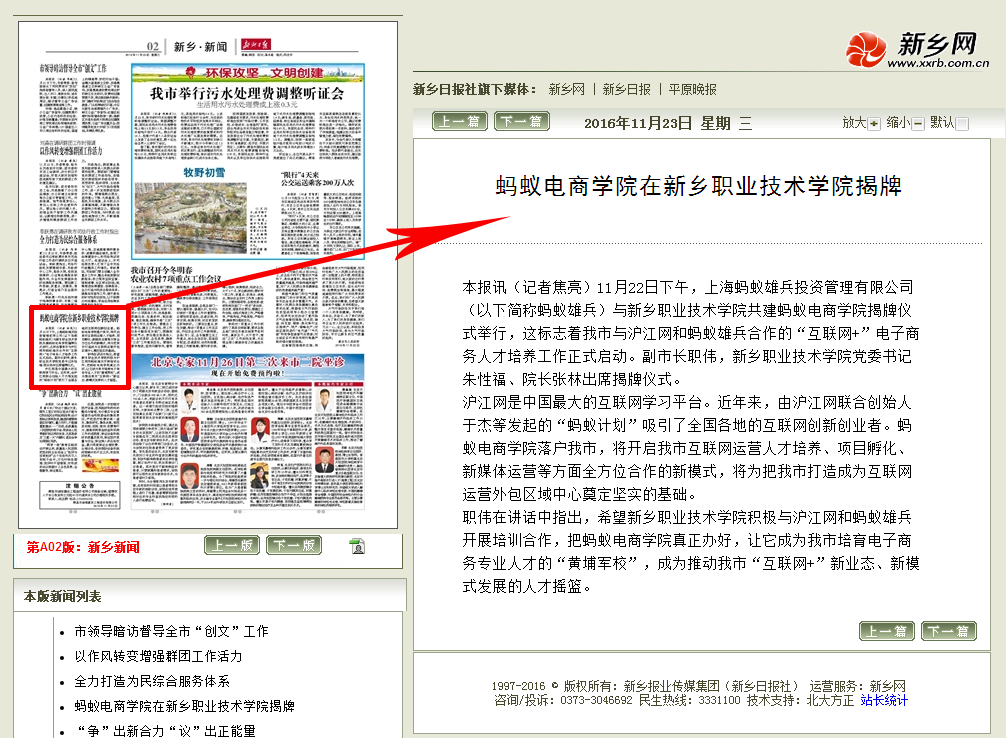Open article 市领导暗访督导全市“创文”工作
The width and height of the screenshot is (1006, 738).
coord(171,632)
